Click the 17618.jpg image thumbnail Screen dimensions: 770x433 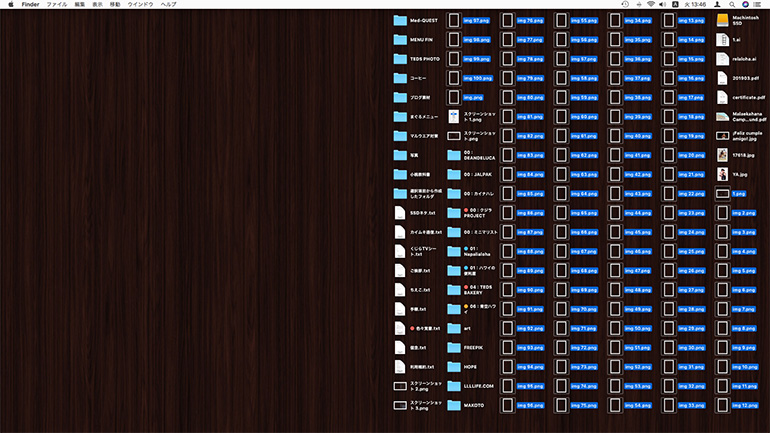(723, 155)
